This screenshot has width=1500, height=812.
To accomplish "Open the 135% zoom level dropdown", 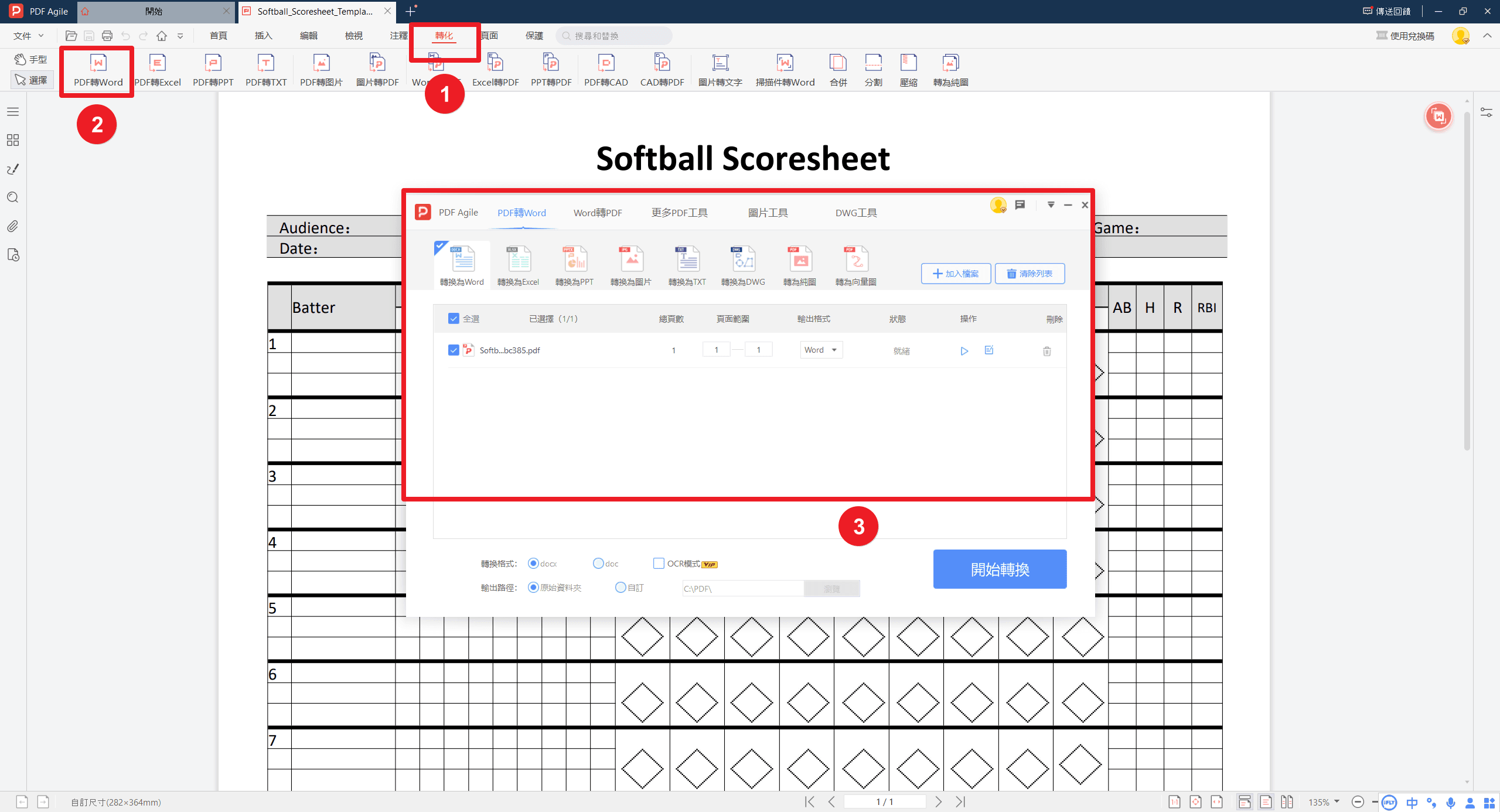I will click(1324, 802).
